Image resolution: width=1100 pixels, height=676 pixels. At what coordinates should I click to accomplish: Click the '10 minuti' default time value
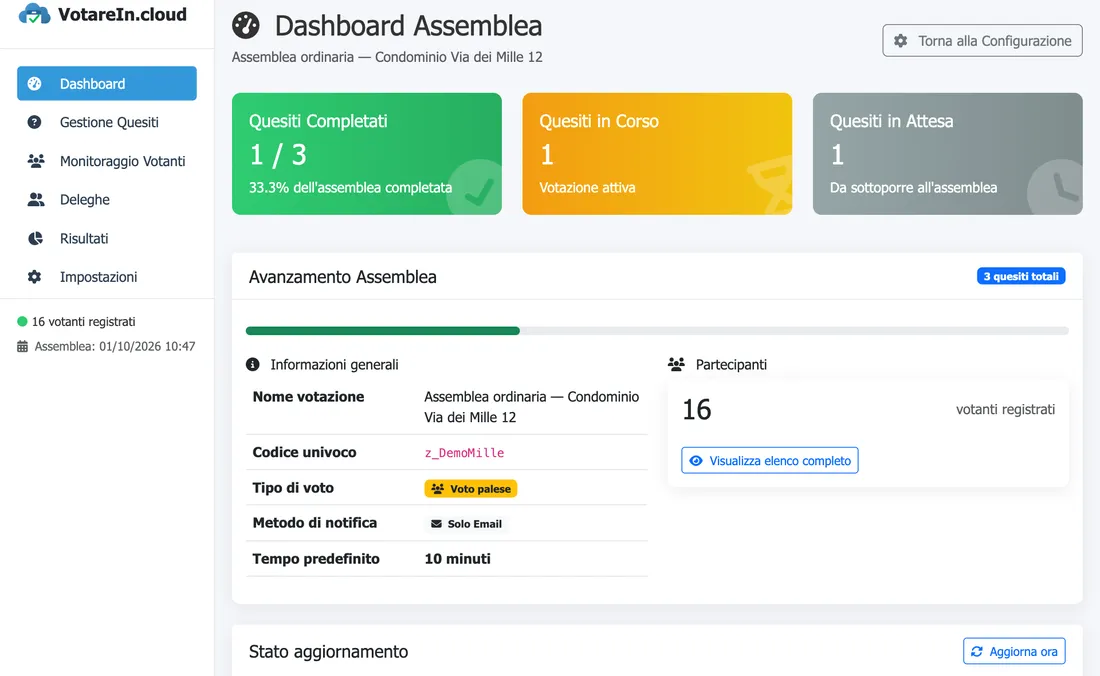coord(457,559)
